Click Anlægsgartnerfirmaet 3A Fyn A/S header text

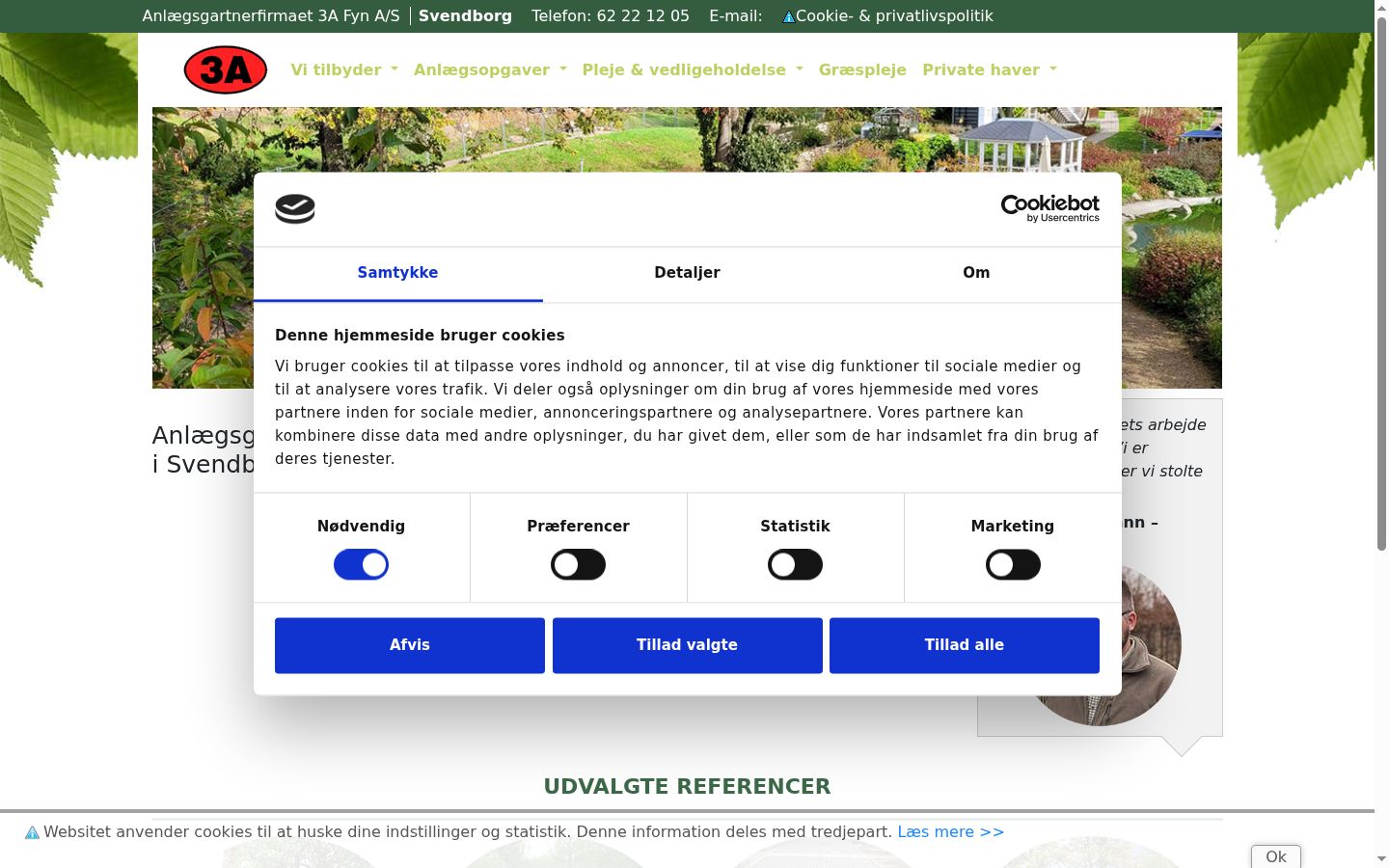(271, 16)
